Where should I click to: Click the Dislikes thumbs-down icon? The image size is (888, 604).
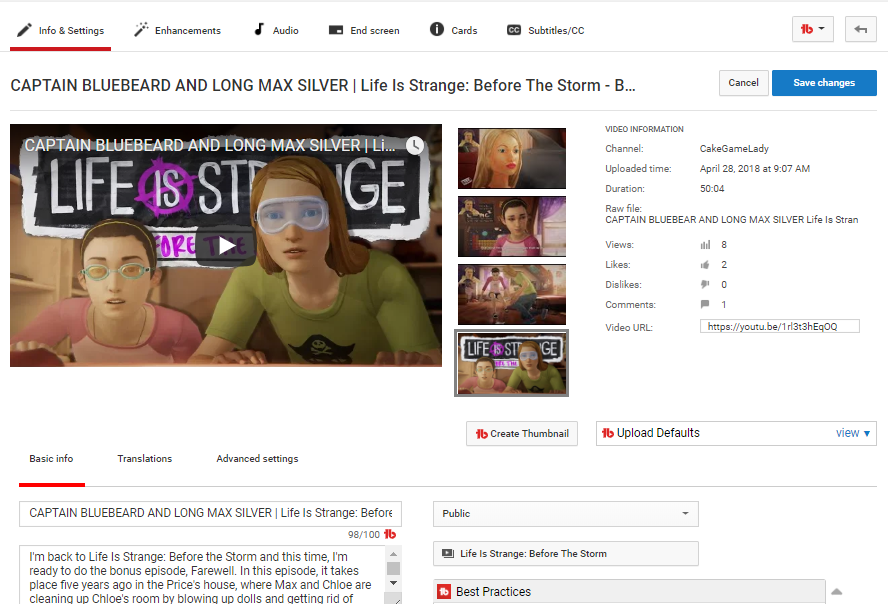tap(705, 284)
